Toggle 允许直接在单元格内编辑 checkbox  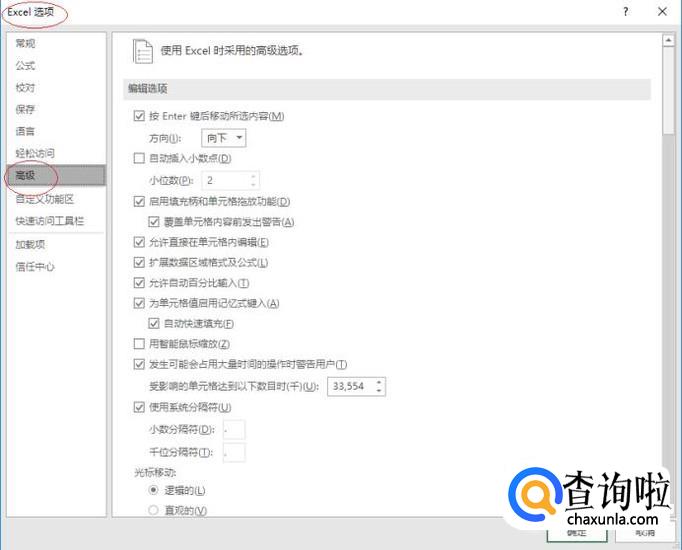pyautogui.click(x=139, y=242)
